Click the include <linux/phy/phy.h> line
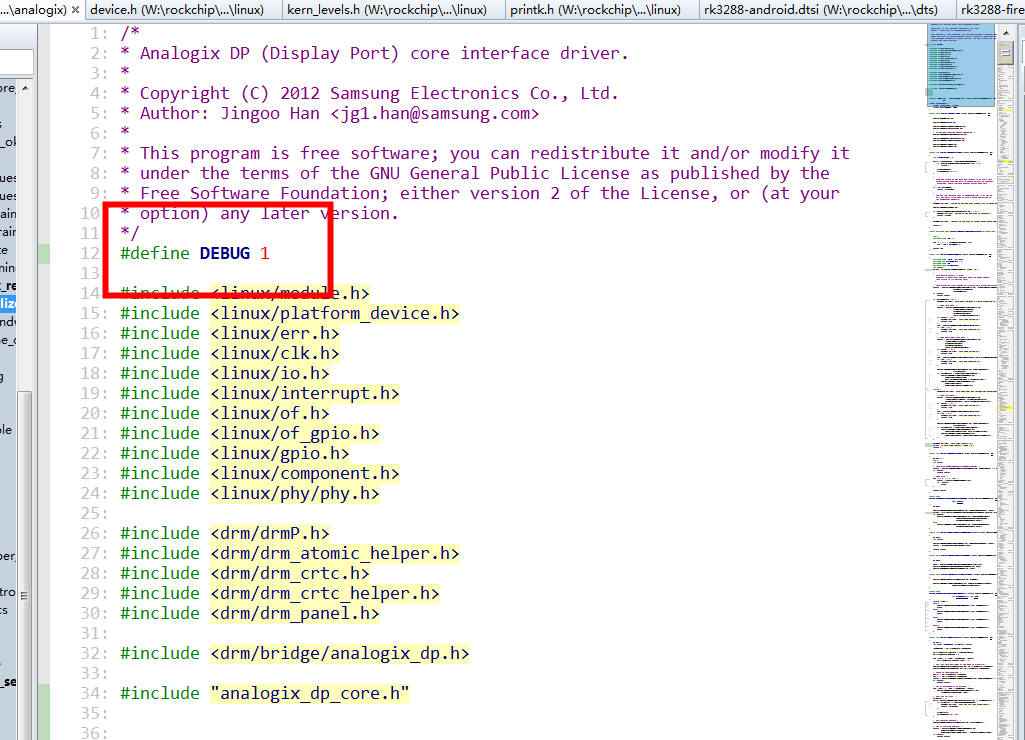The image size is (1025, 740). pyautogui.click(x=250, y=494)
